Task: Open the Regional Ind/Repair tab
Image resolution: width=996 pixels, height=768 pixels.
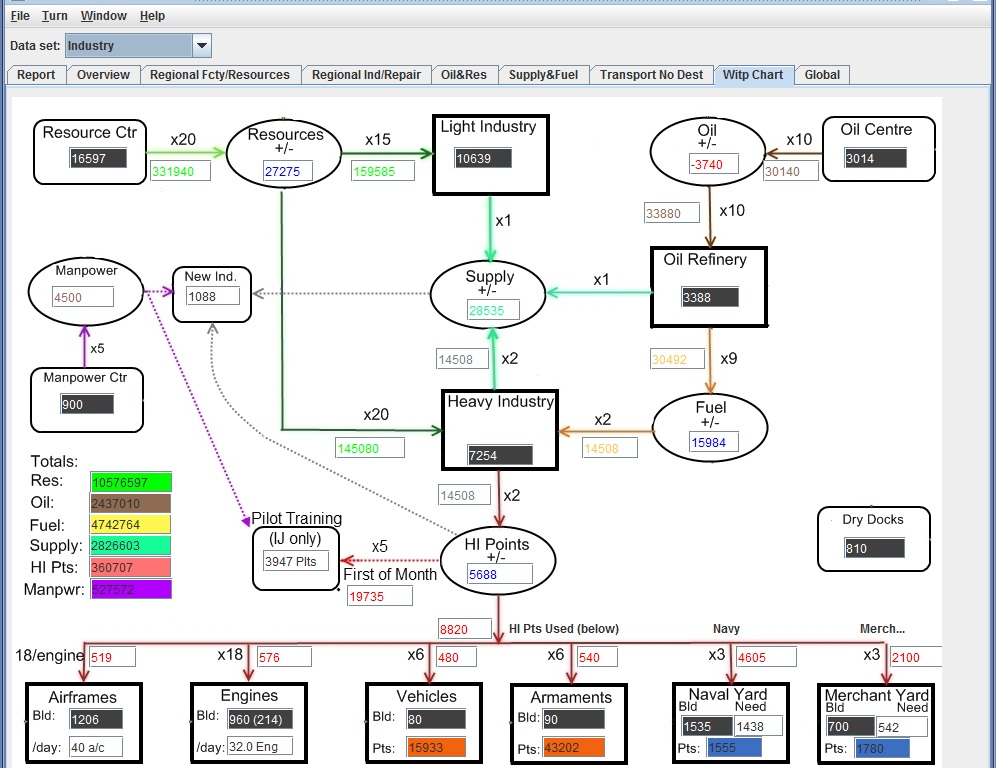Action: [367, 75]
